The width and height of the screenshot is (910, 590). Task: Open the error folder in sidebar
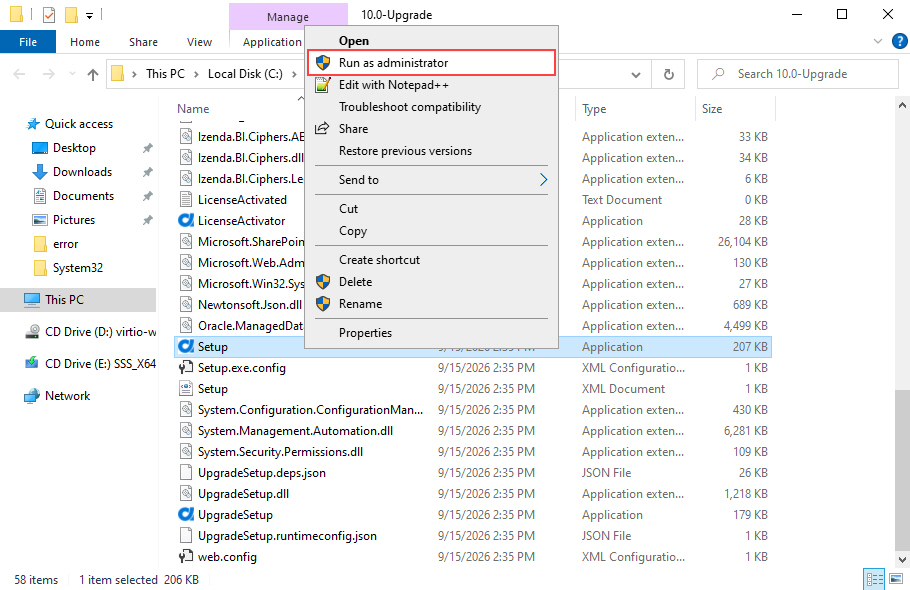pos(66,244)
